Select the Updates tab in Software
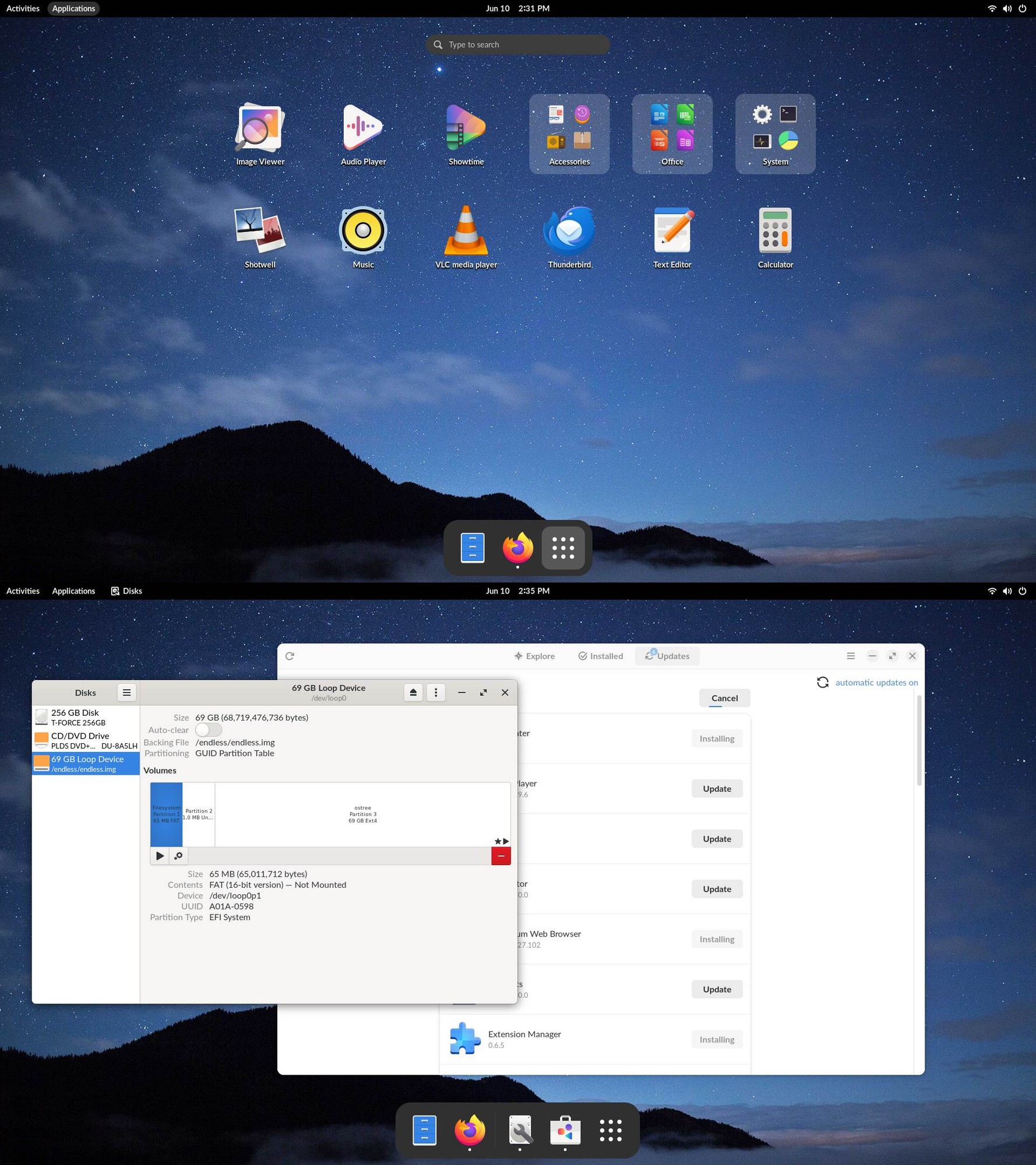1036x1165 pixels. pos(667,656)
